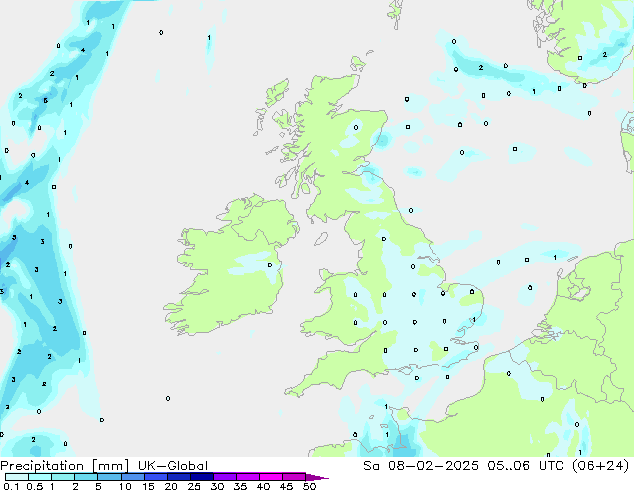Click legend label '50'

click(309, 486)
